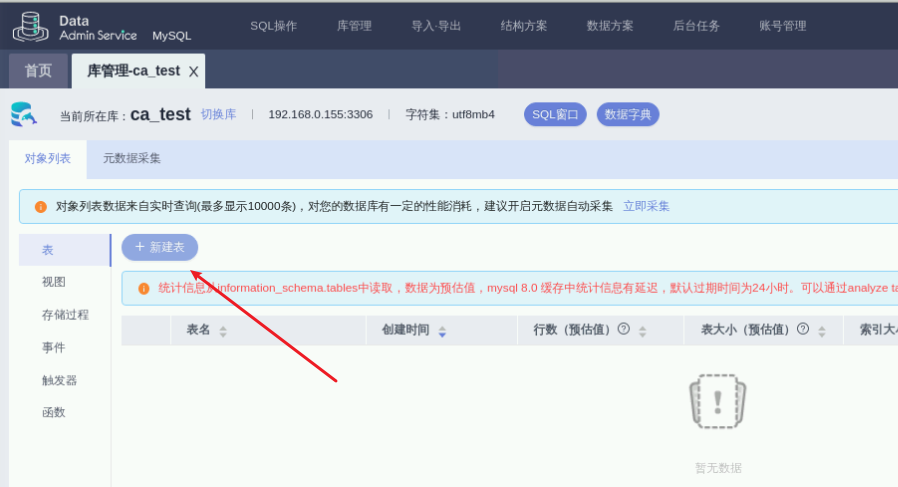Click the orange info icon in the 统计信息 warning
Viewport: 898px width, 487px height.
tap(144, 289)
